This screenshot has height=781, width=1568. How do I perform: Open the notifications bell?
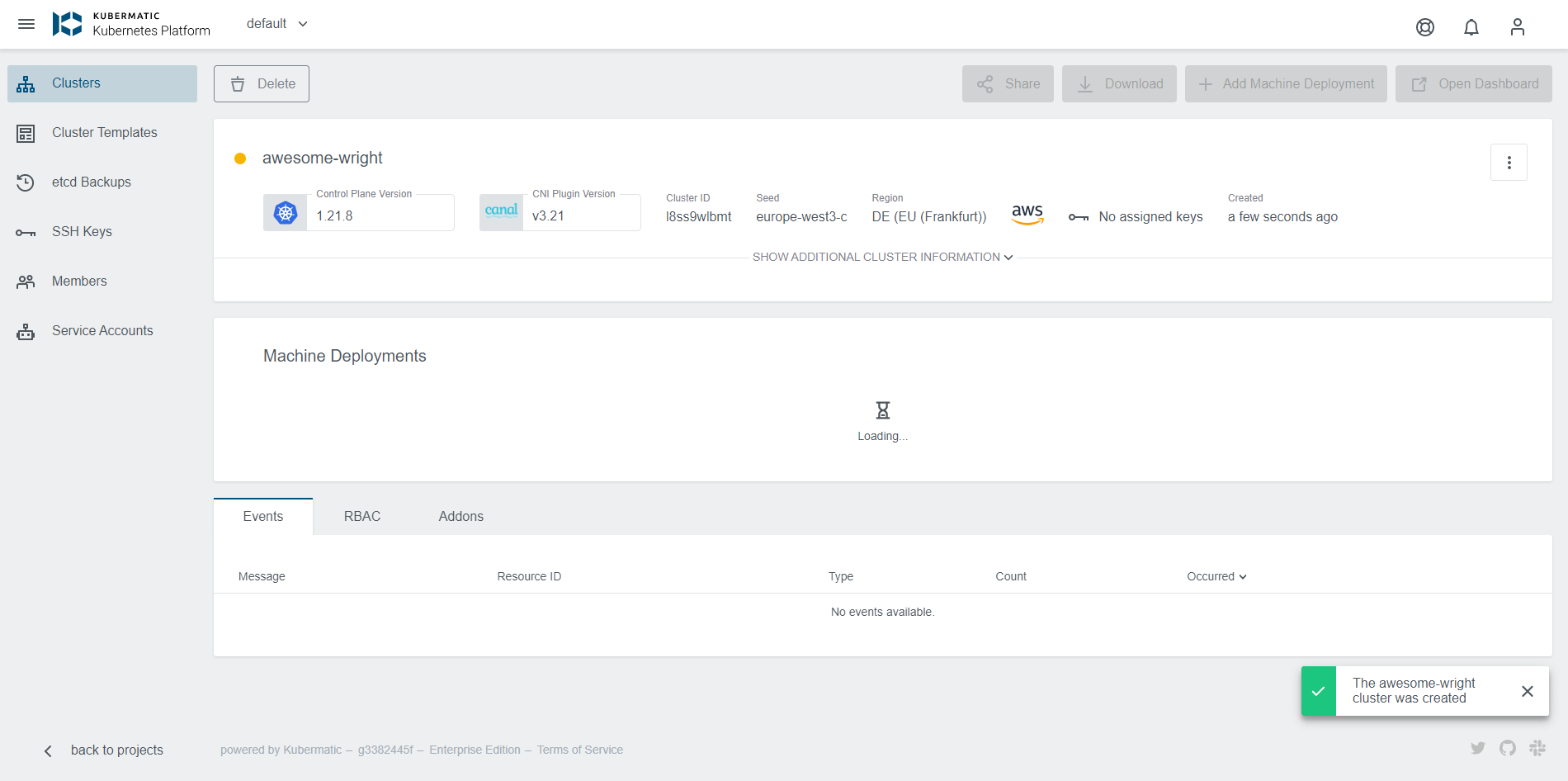(1471, 27)
